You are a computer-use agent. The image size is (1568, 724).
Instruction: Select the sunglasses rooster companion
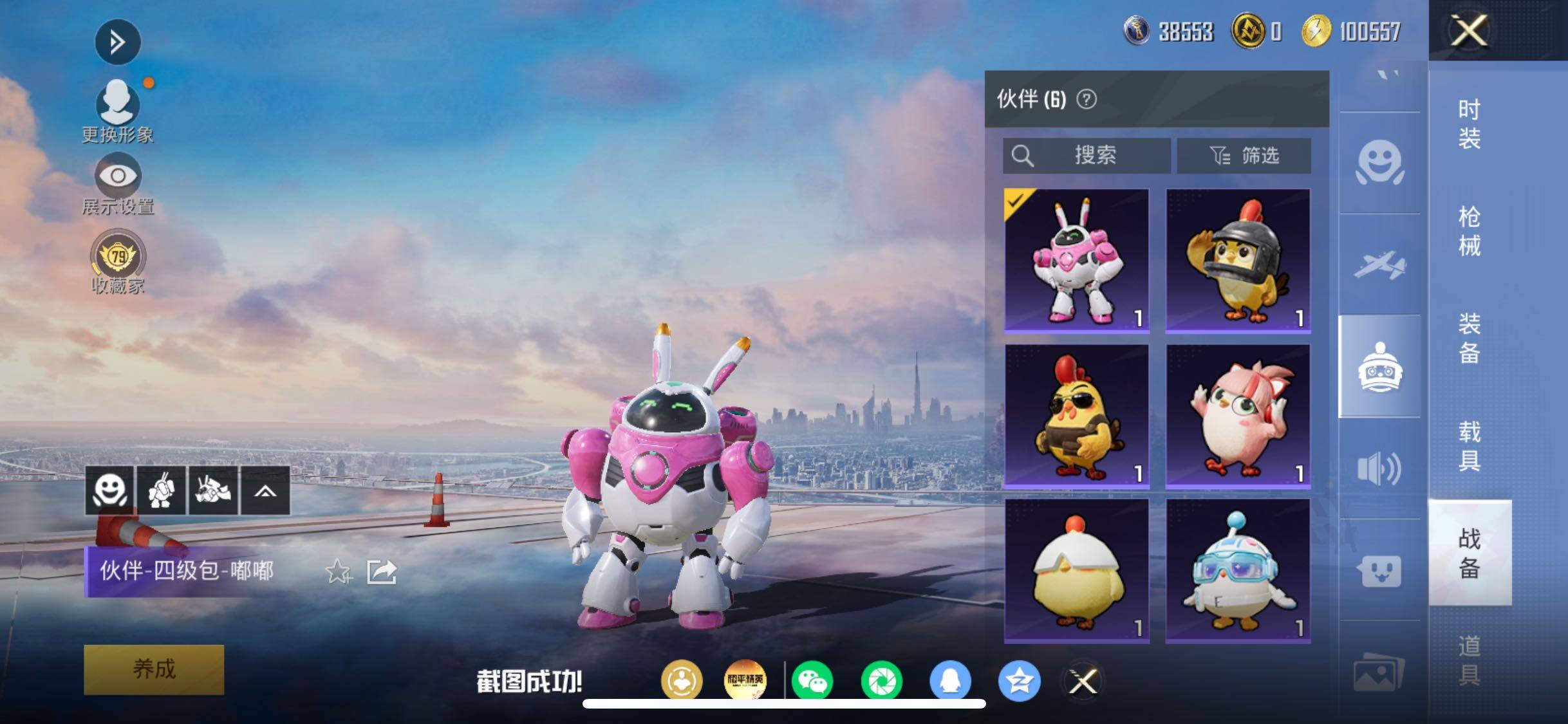coord(1077,416)
